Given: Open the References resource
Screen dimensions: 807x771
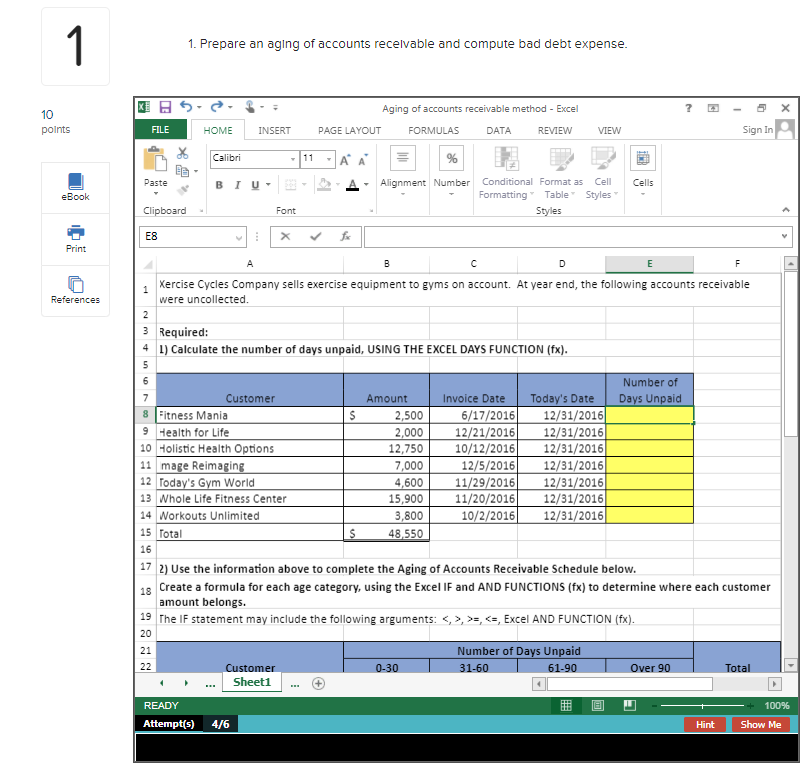Looking at the screenshot, I should [x=76, y=291].
